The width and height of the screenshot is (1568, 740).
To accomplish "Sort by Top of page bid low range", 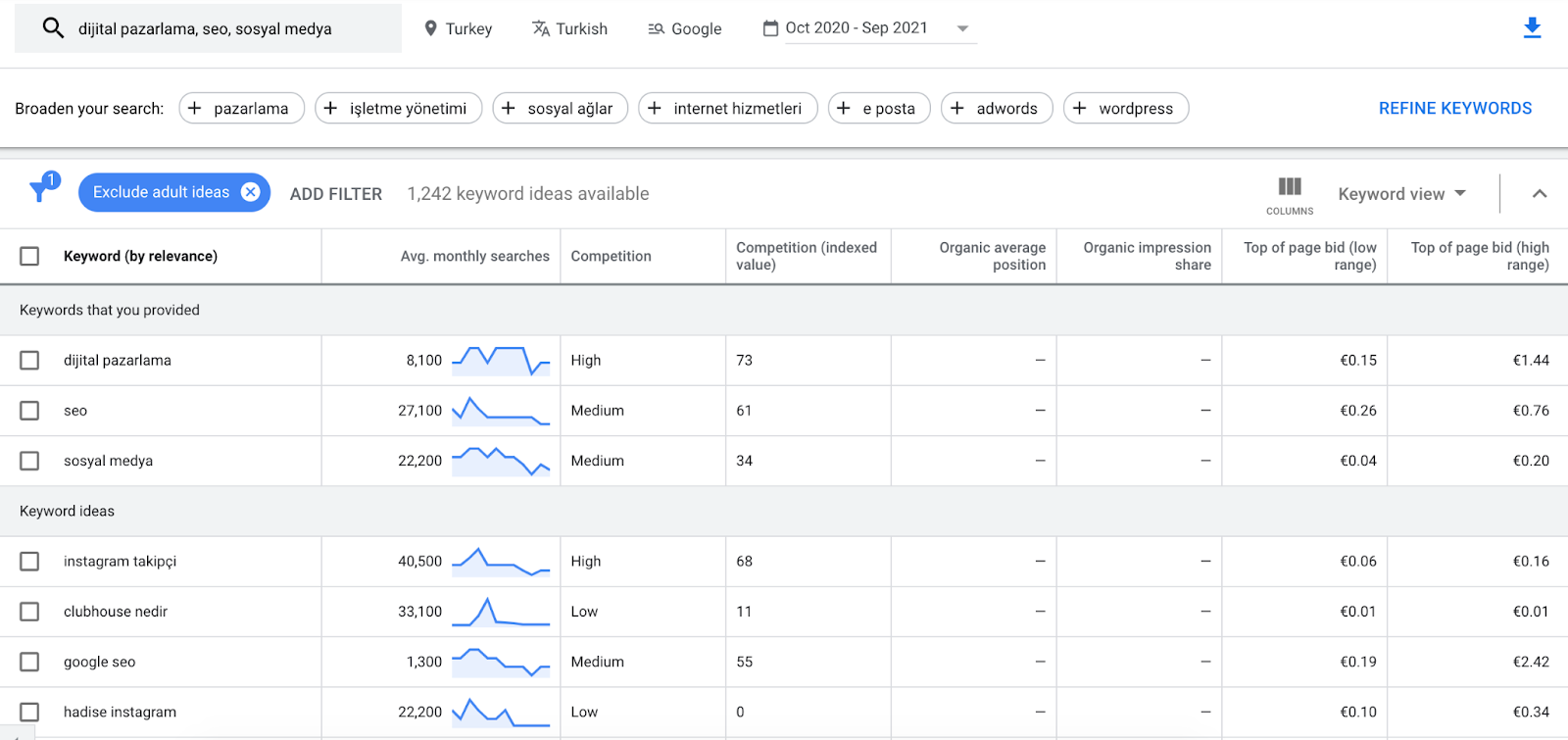I will 1309,256.
